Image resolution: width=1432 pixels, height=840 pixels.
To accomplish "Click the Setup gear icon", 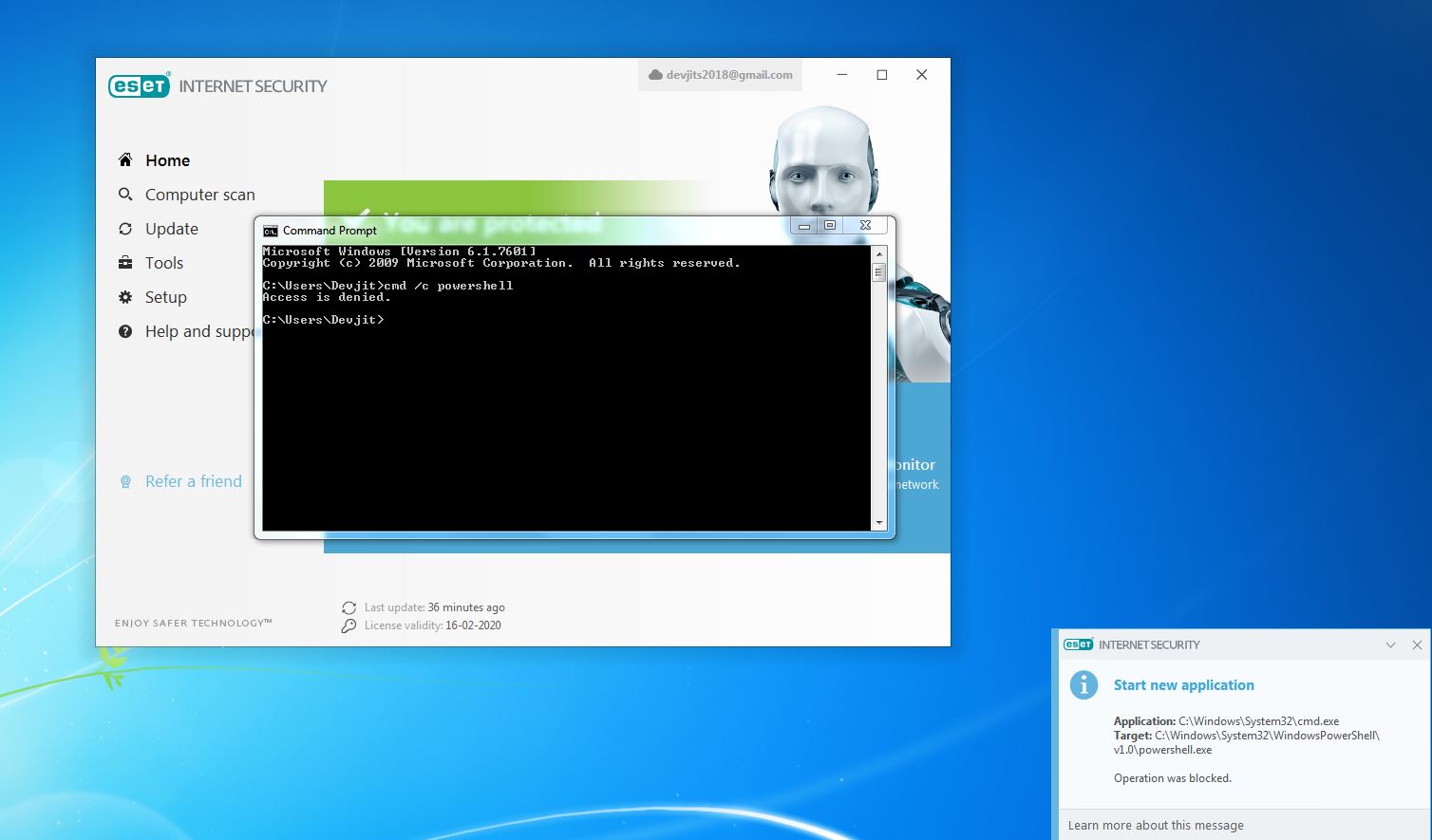I will pyautogui.click(x=125, y=296).
